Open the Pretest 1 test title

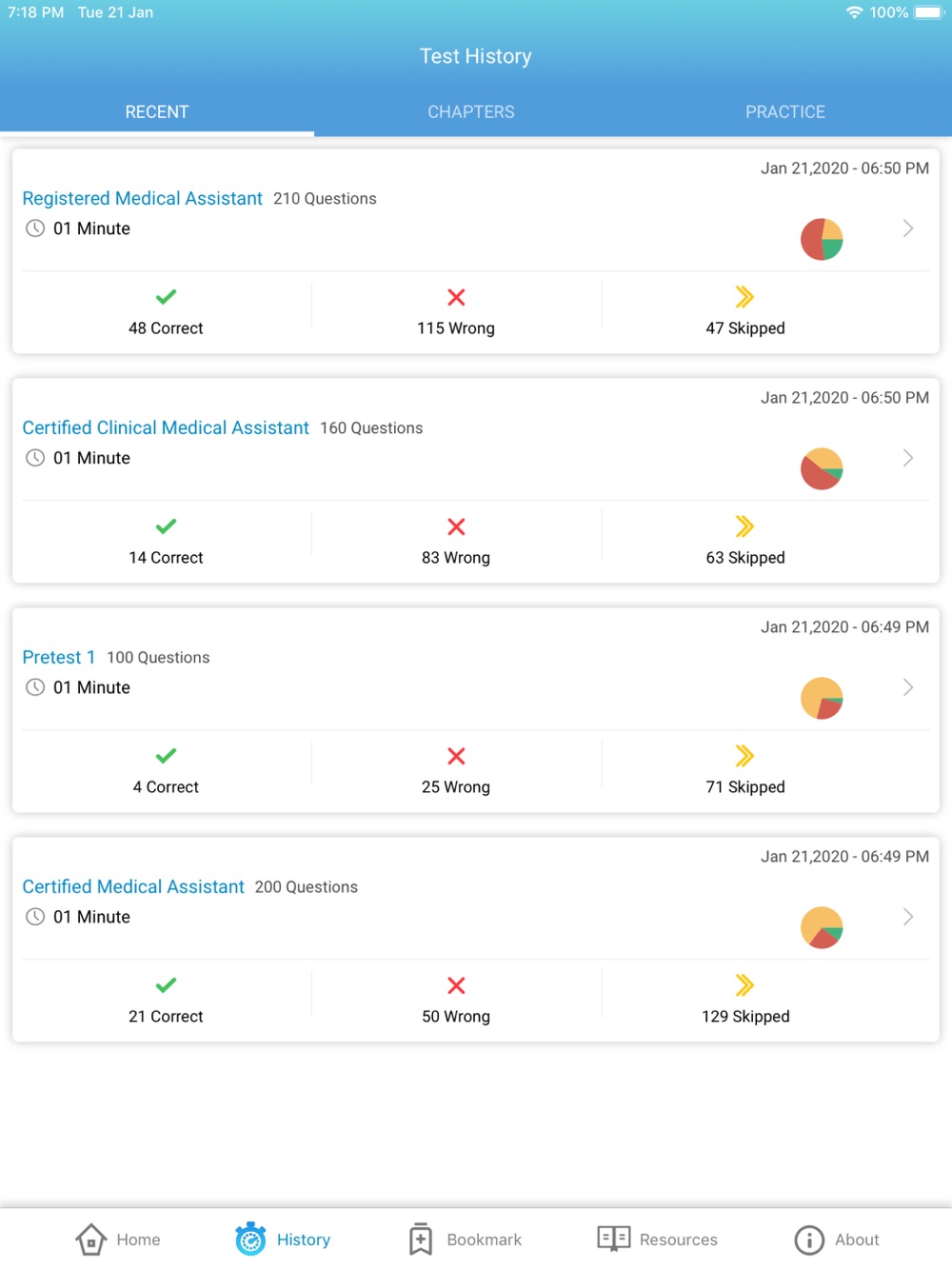pos(59,657)
